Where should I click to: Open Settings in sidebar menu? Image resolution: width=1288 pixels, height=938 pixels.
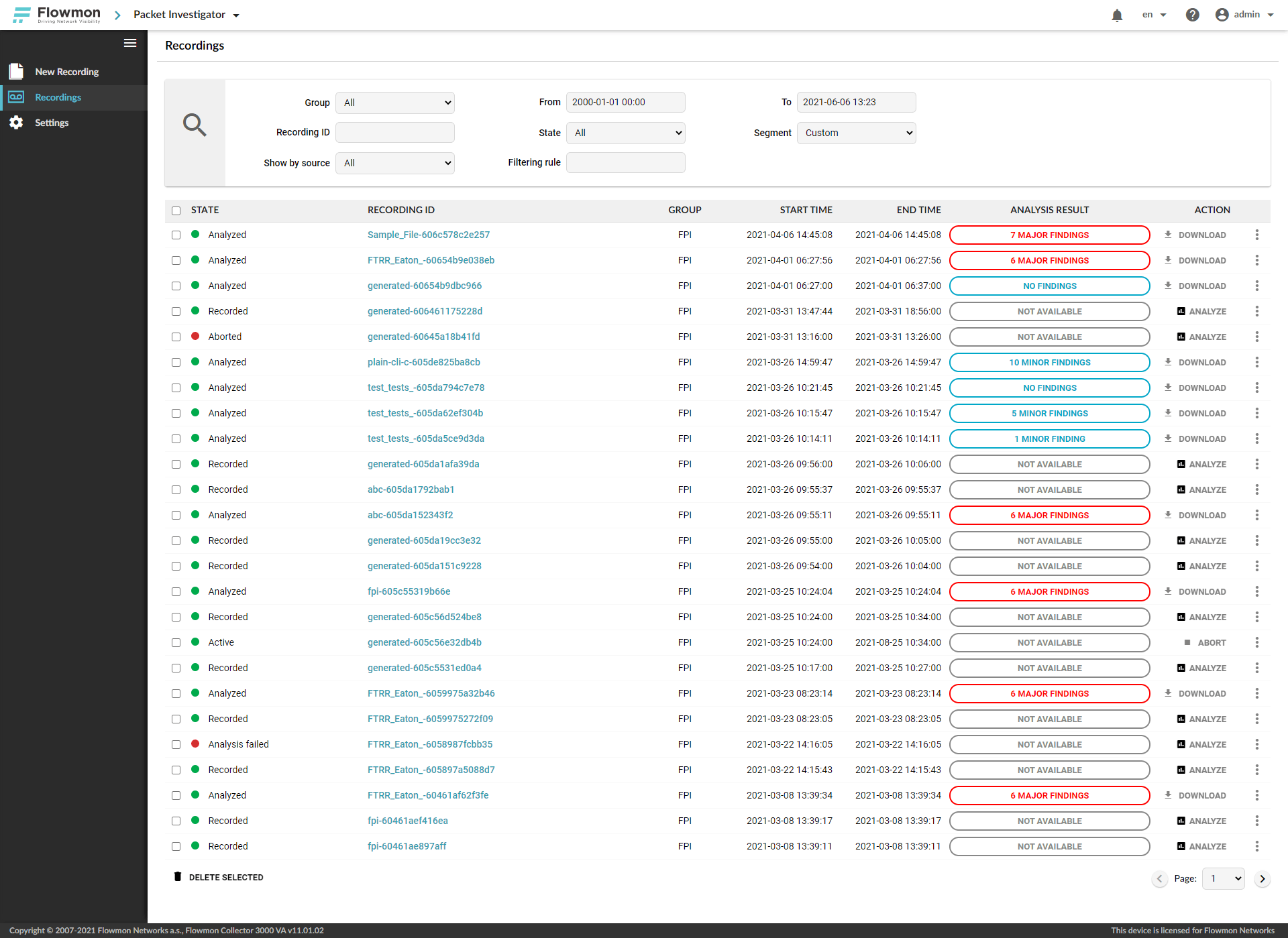(52, 123)
